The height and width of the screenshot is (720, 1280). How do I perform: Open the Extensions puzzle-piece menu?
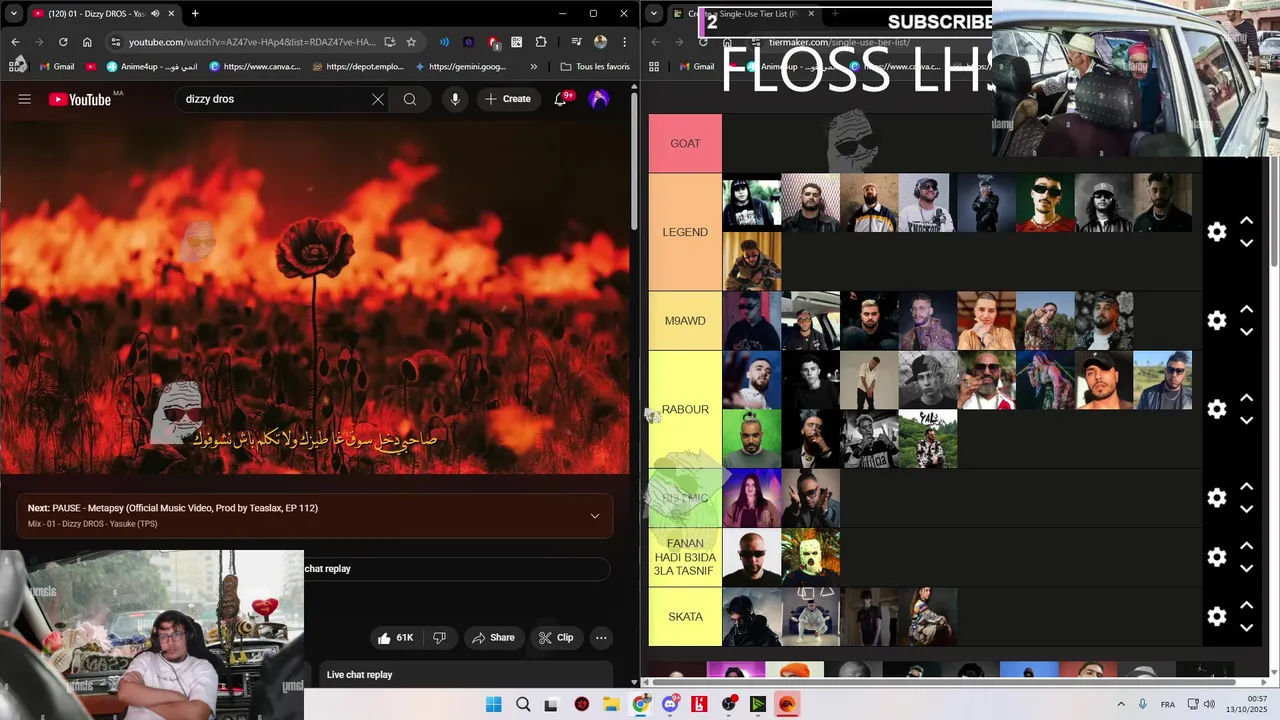click(x=541, y=42)
